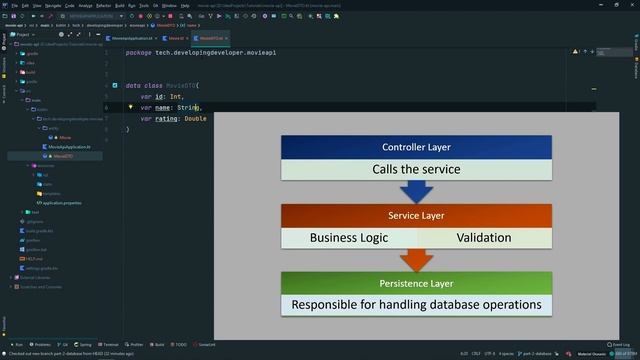Click the gutter icon beside data class
The image size is (640, 360).
click(x=115, y=85)
